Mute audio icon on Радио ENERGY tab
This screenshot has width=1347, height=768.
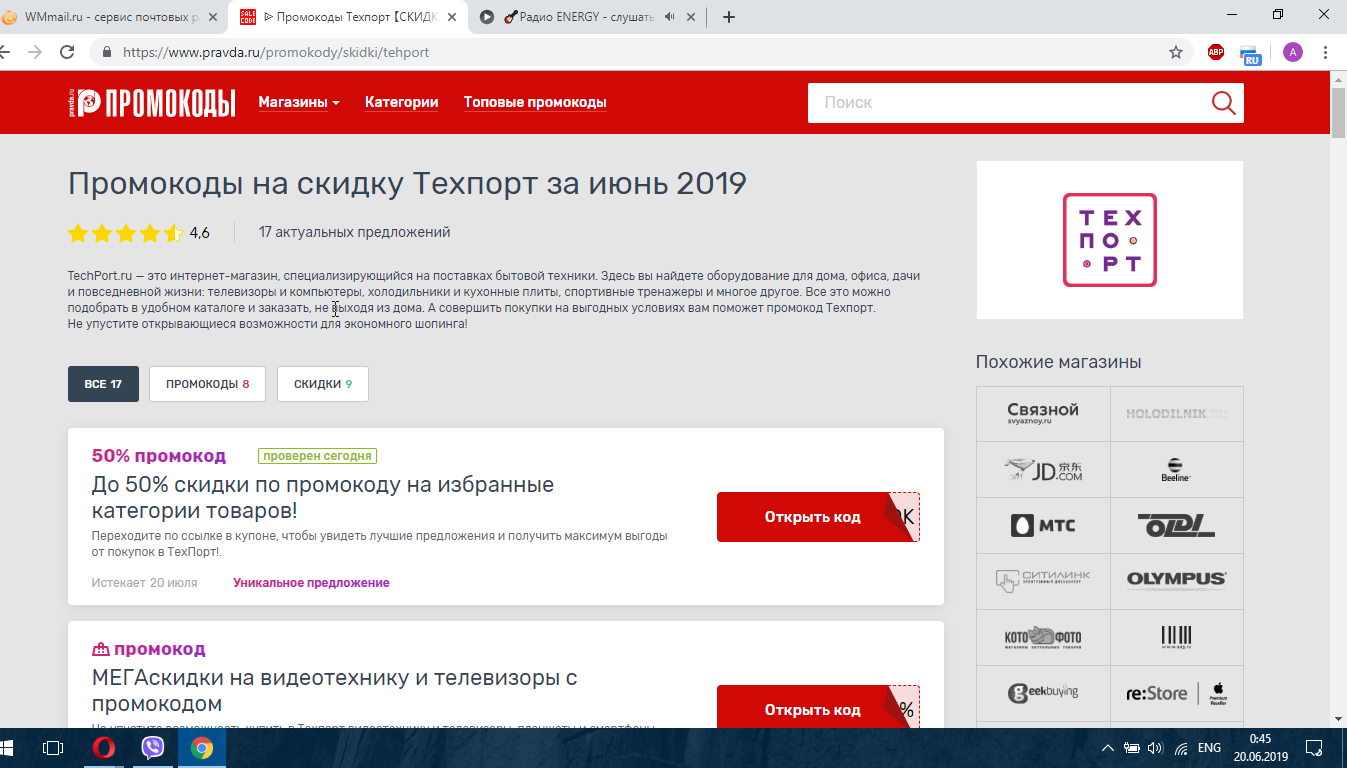tap(668, 16)
